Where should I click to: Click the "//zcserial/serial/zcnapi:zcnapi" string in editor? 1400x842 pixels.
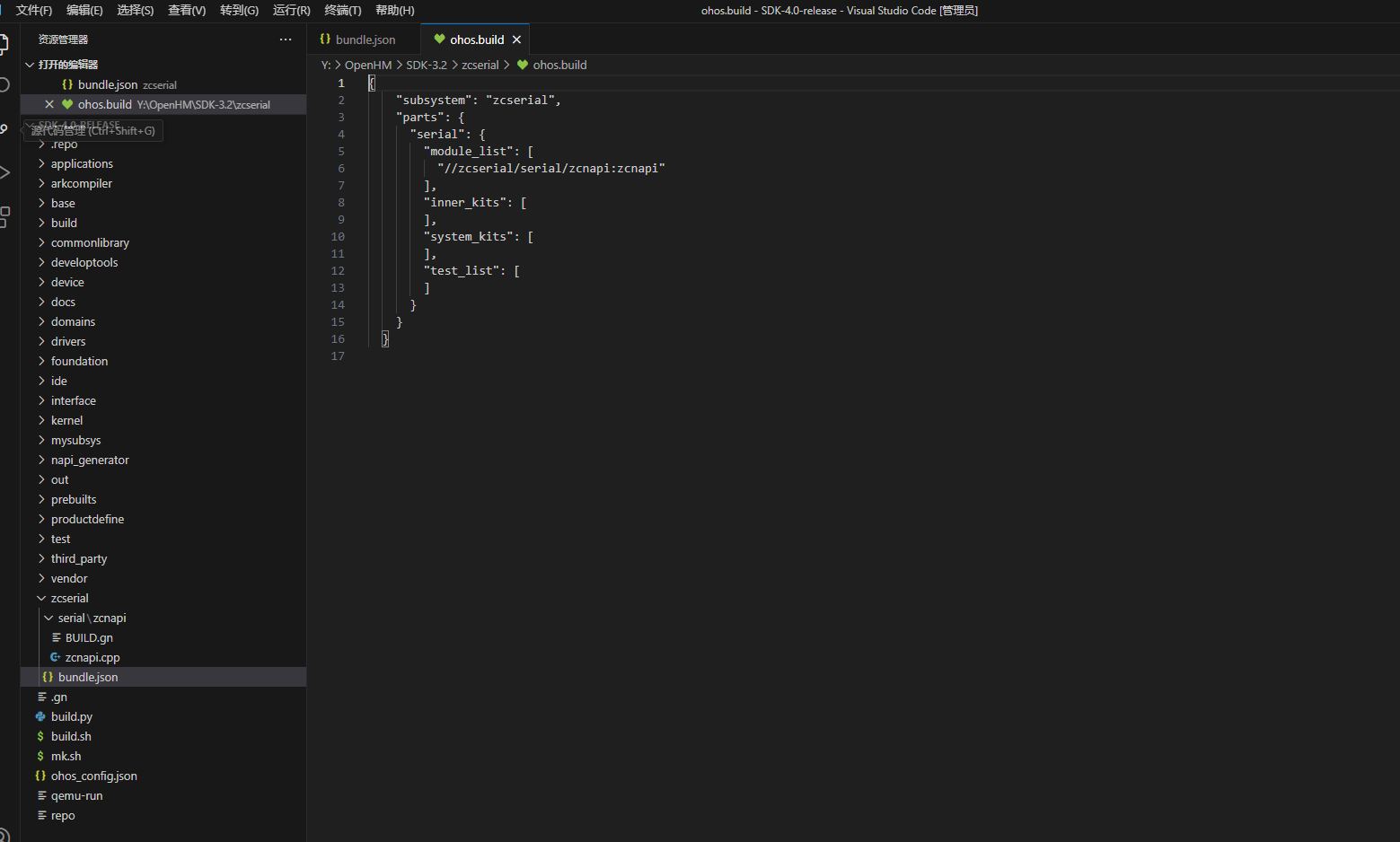(x=551, y=168)
